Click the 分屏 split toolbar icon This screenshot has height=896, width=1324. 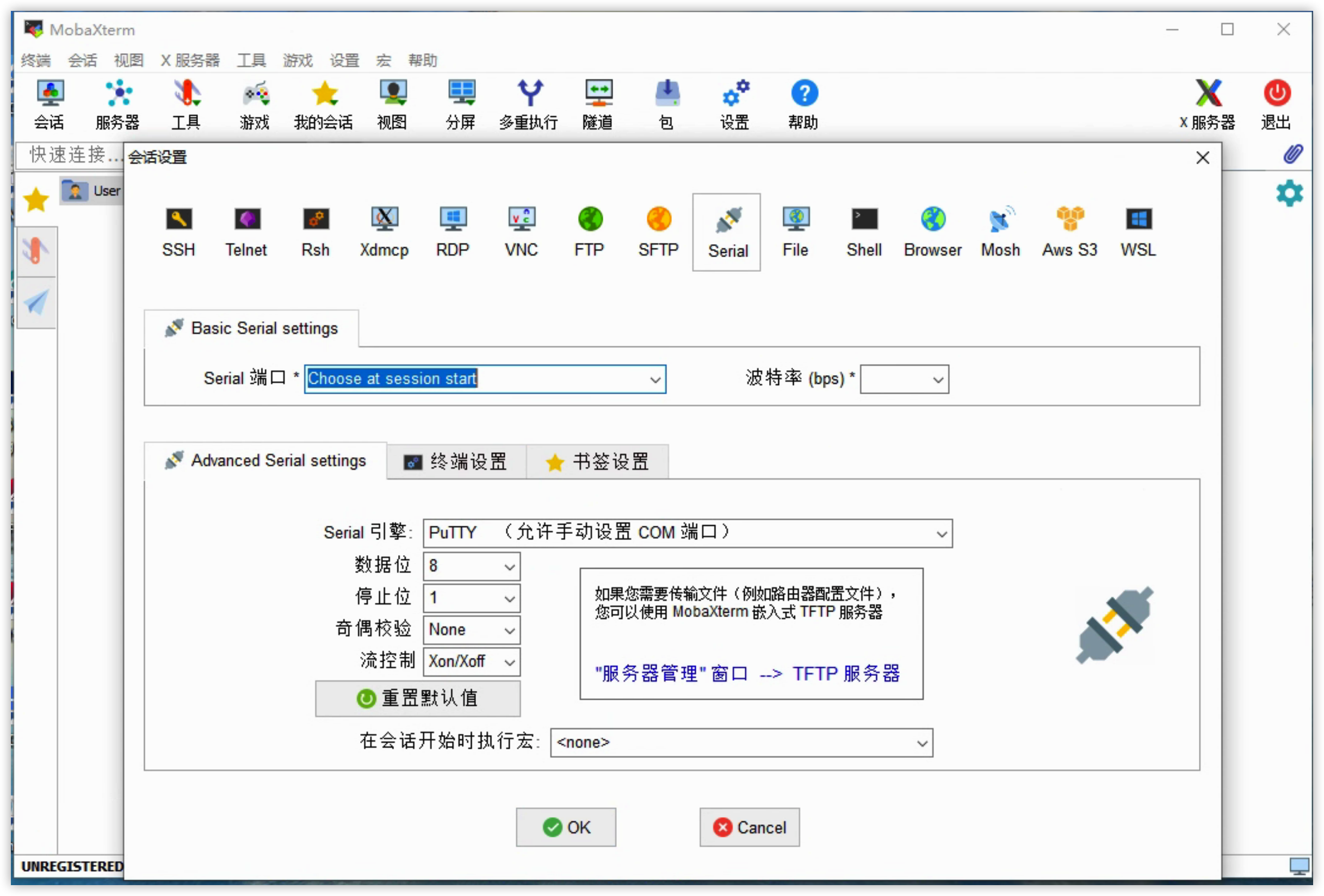pyautogui.click(x=461, y=105)
